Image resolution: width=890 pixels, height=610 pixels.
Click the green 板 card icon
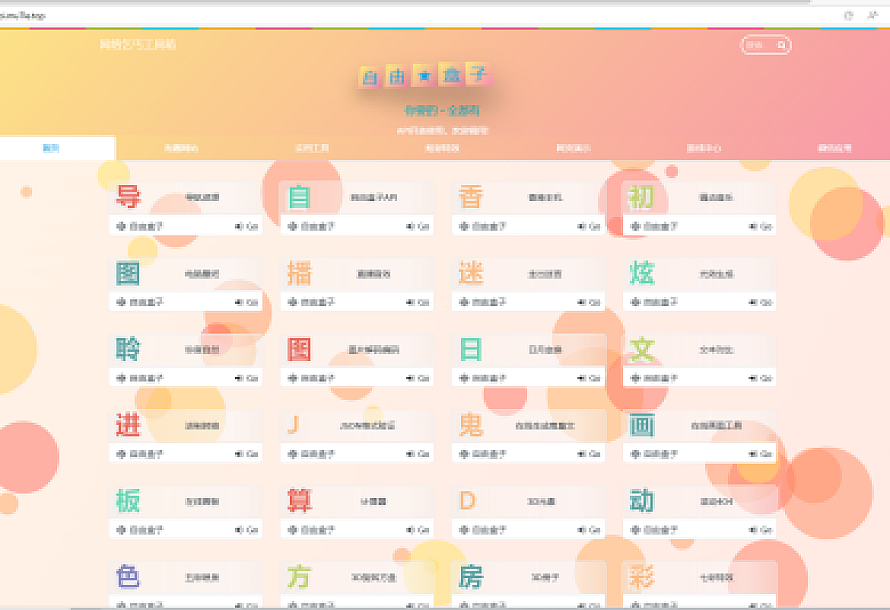point(128,501)
